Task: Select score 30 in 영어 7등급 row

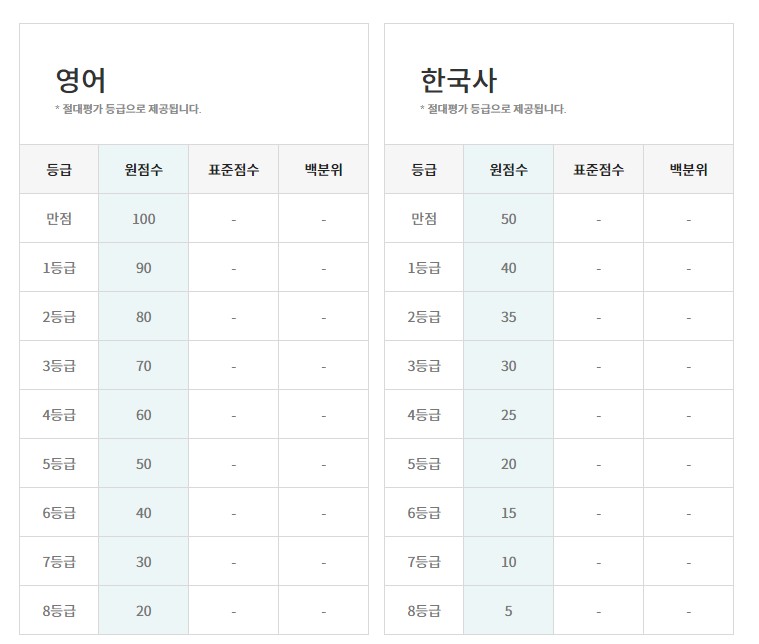Action: [144, 562]
